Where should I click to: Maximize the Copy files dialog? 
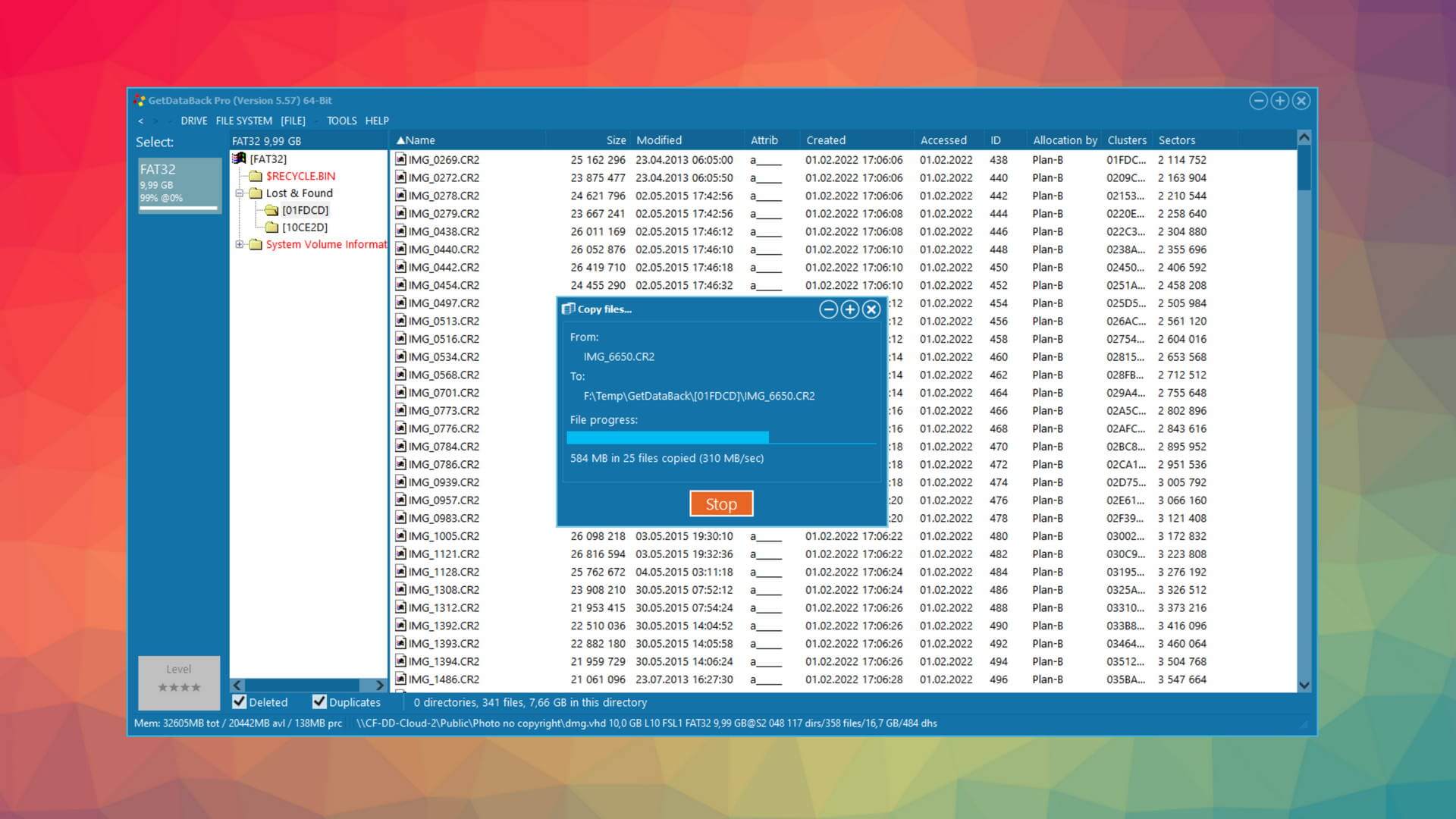850,309
